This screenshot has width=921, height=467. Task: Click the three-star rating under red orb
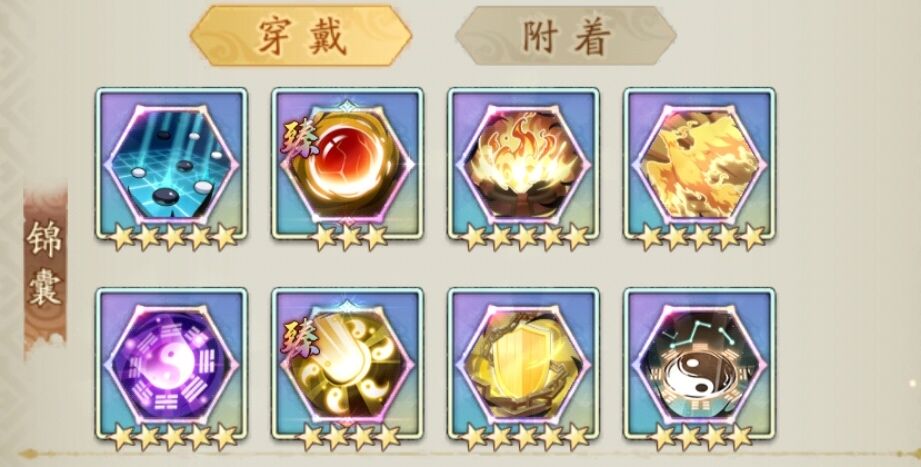pyautogui.click(x=349, y=237)
